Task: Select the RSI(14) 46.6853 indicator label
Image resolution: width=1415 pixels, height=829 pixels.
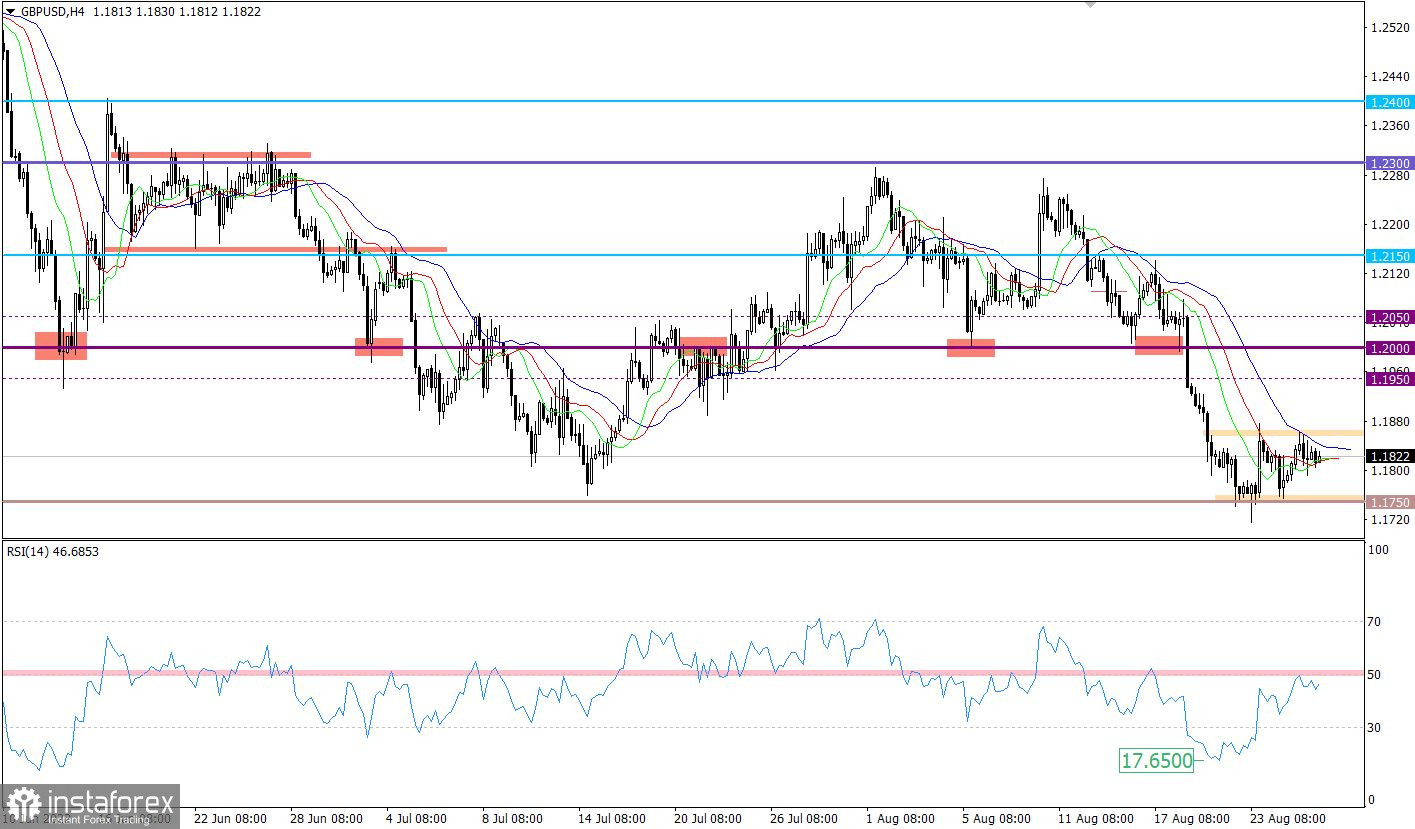Action: (53, 551)
